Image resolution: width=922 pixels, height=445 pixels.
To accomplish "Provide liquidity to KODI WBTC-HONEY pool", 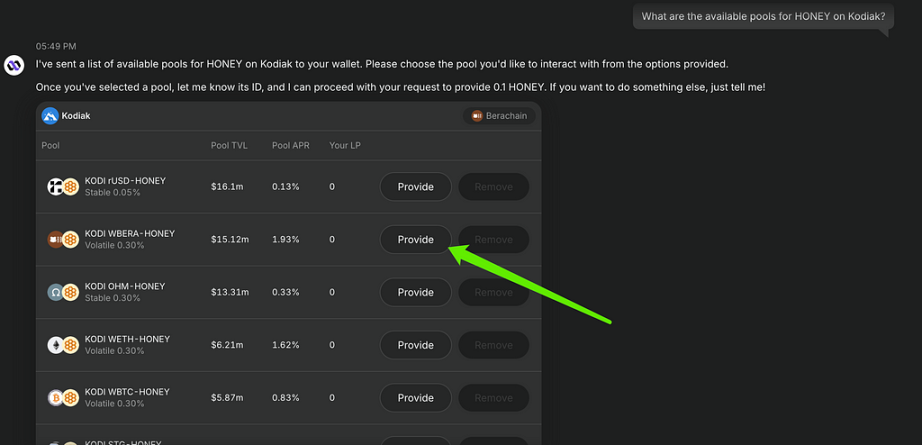I will [x=416, y=398].
